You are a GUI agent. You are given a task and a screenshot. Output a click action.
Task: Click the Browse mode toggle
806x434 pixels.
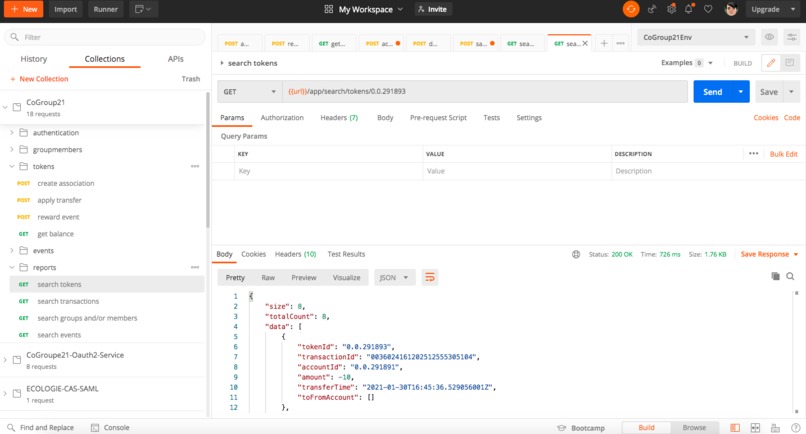pyautogui.click(x=694, y=427)
